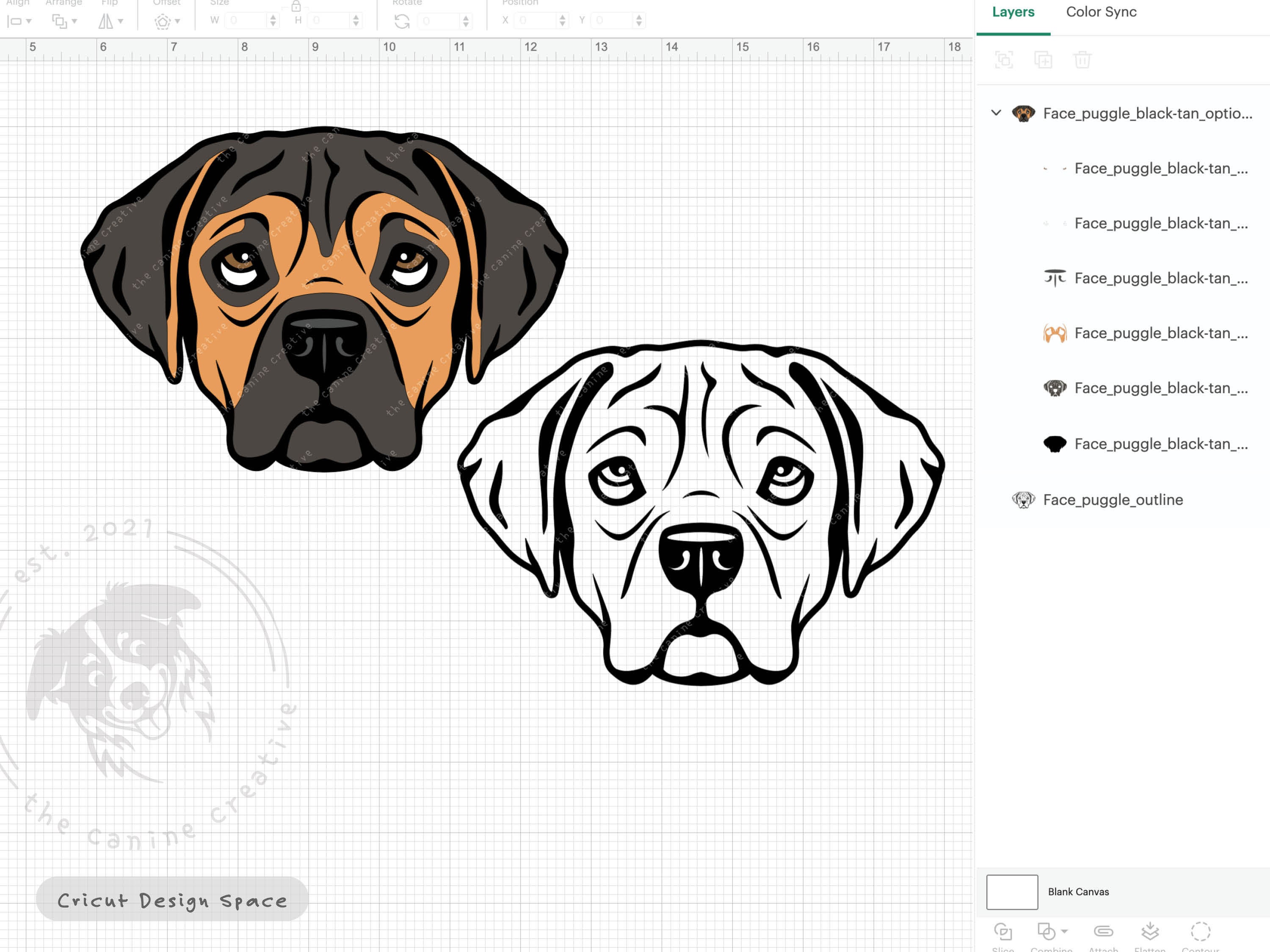Click the delete layer trash icon
This screenshot has height=952, width=1270.
click(1083, 60)
